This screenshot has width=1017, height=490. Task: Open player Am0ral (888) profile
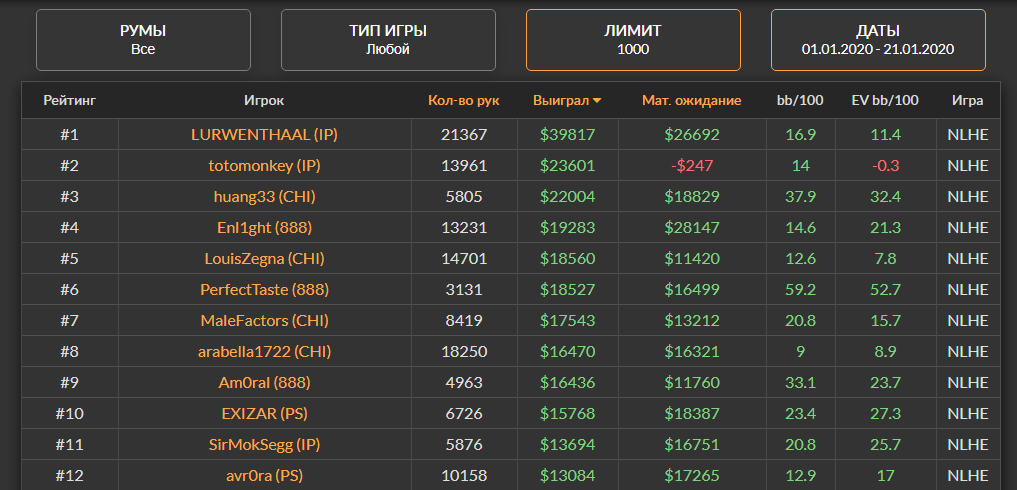tap(265, 383)
